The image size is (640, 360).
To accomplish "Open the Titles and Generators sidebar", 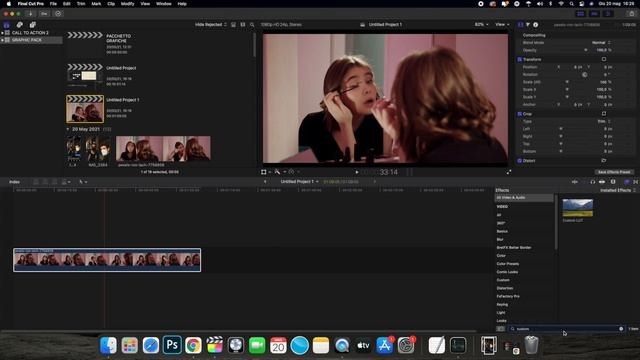I will click(x=33, y=25).
